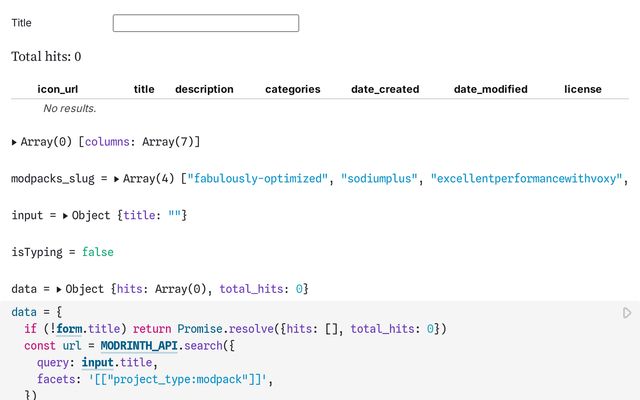Click the description column header
Viewport: 640px width, 400px height.
pos(204,89)
